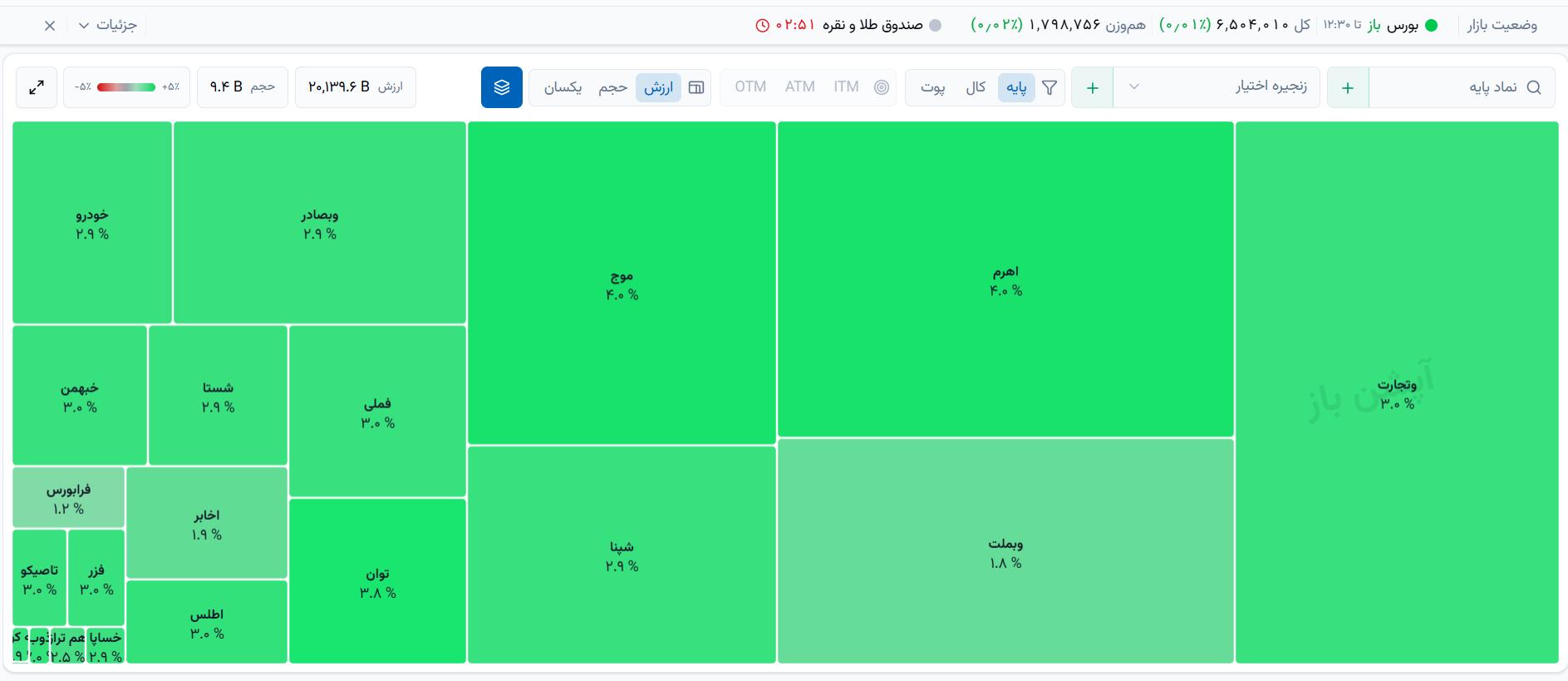Switch tile sizing to حجم
1568x681 pixels.
pyautogui.click(x=613, y=87)
